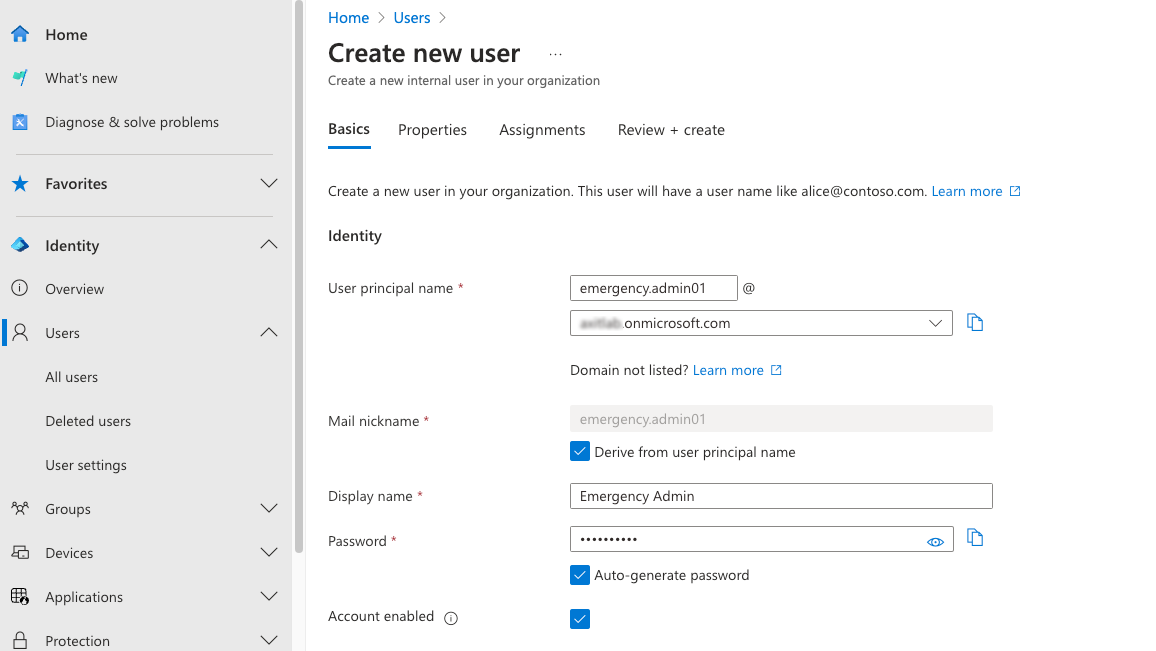Click the Applications grid icon

coord(20,597)
